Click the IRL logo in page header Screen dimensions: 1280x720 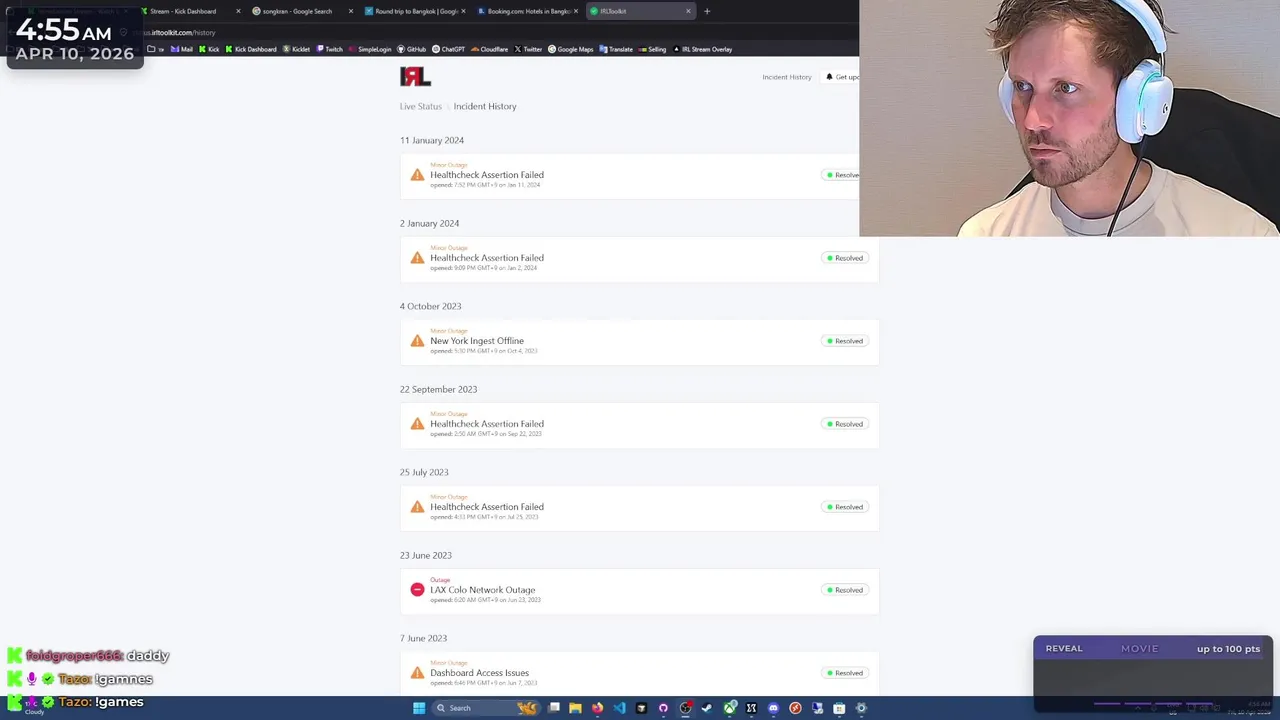point(415,77)
